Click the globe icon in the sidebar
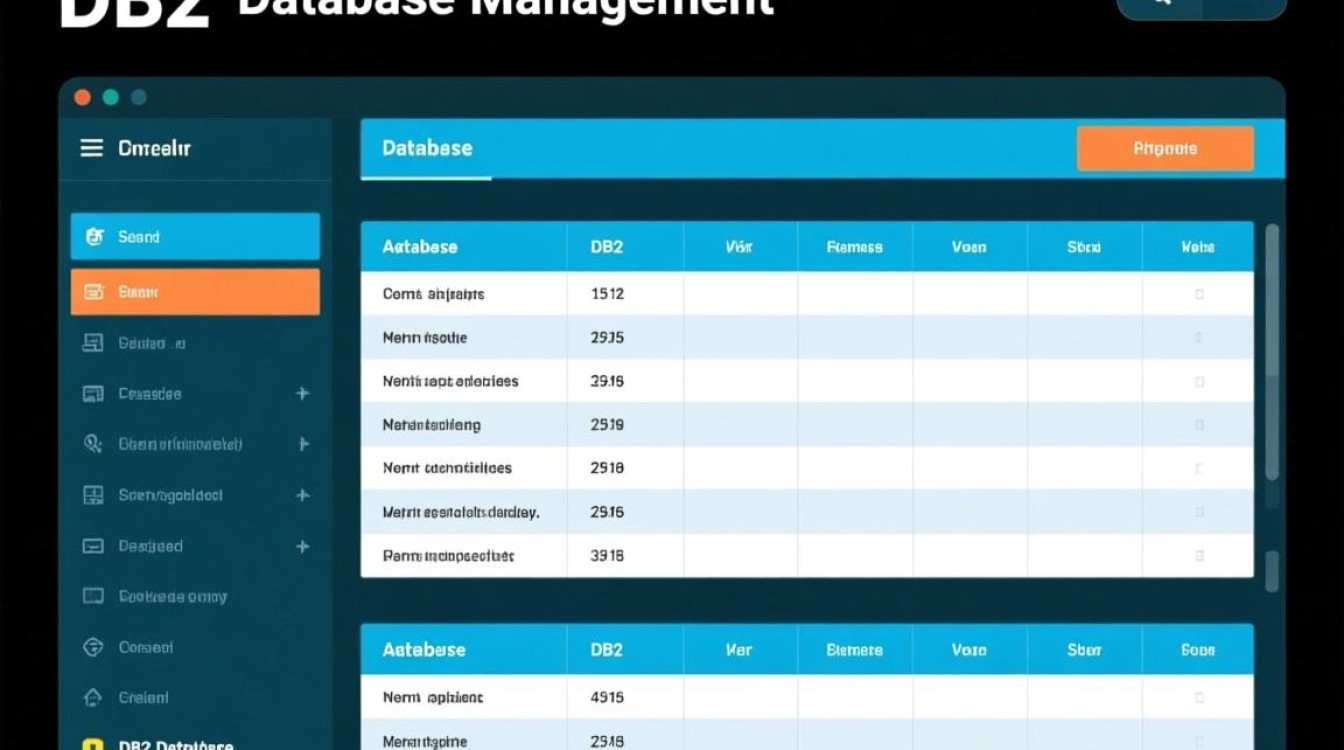Viewport: 1344px width, 750px height. click(93, 647)
